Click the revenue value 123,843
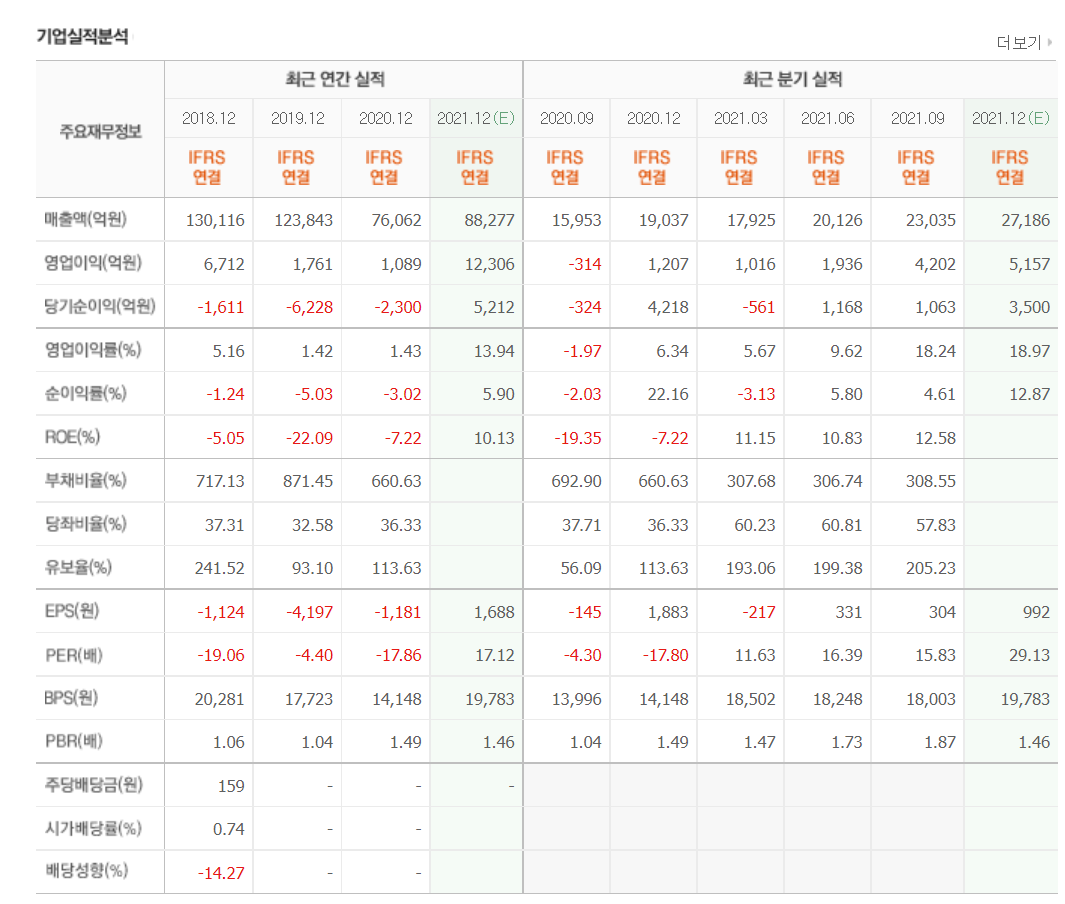 coord(304,220)
